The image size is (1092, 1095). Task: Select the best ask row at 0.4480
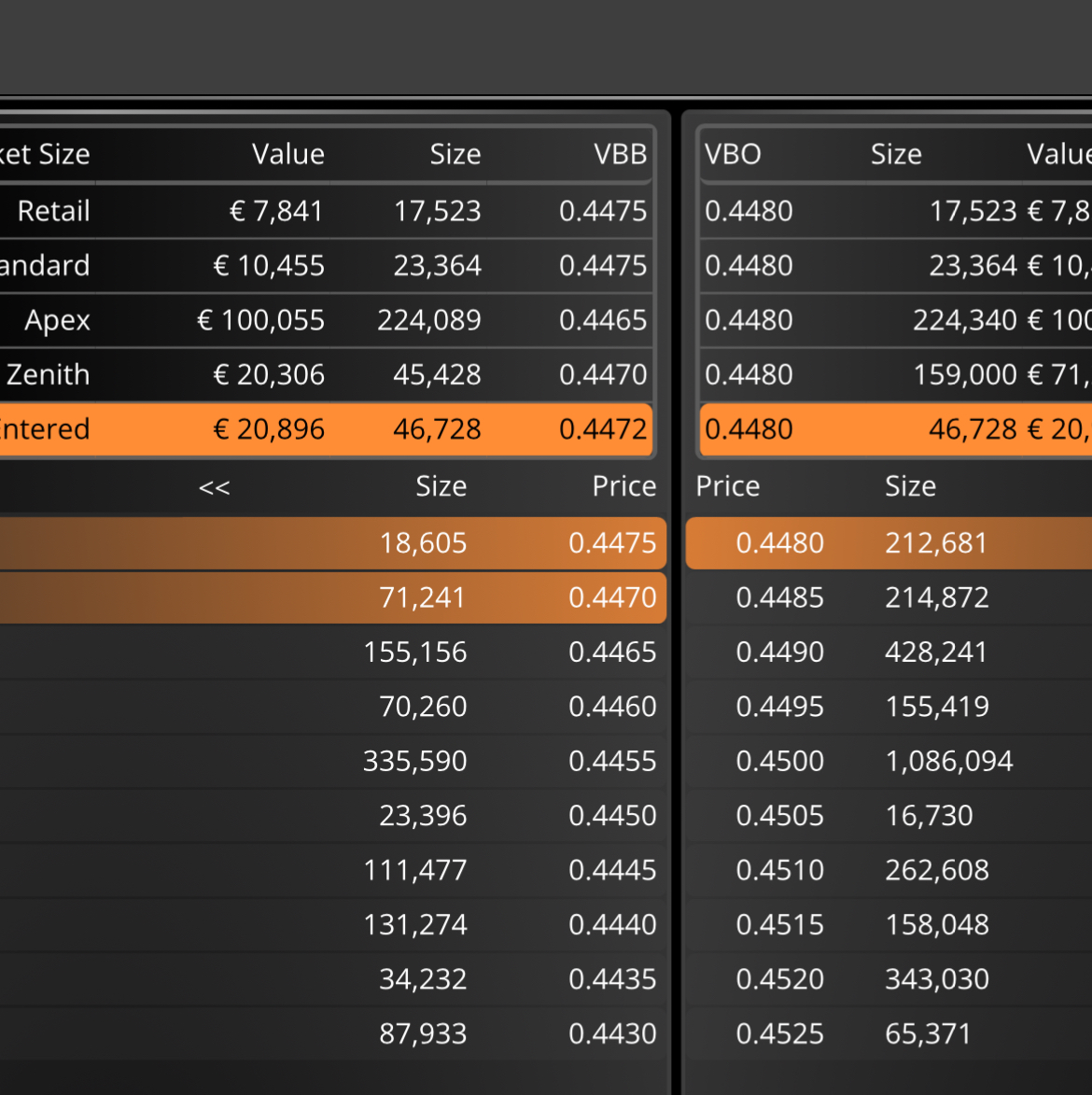(x=889, y=543)
